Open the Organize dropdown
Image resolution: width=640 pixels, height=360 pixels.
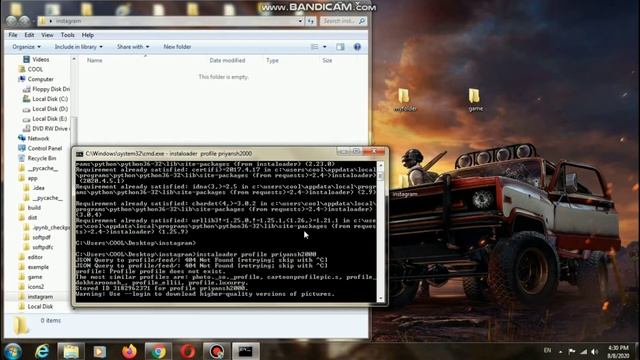point(27,47)
